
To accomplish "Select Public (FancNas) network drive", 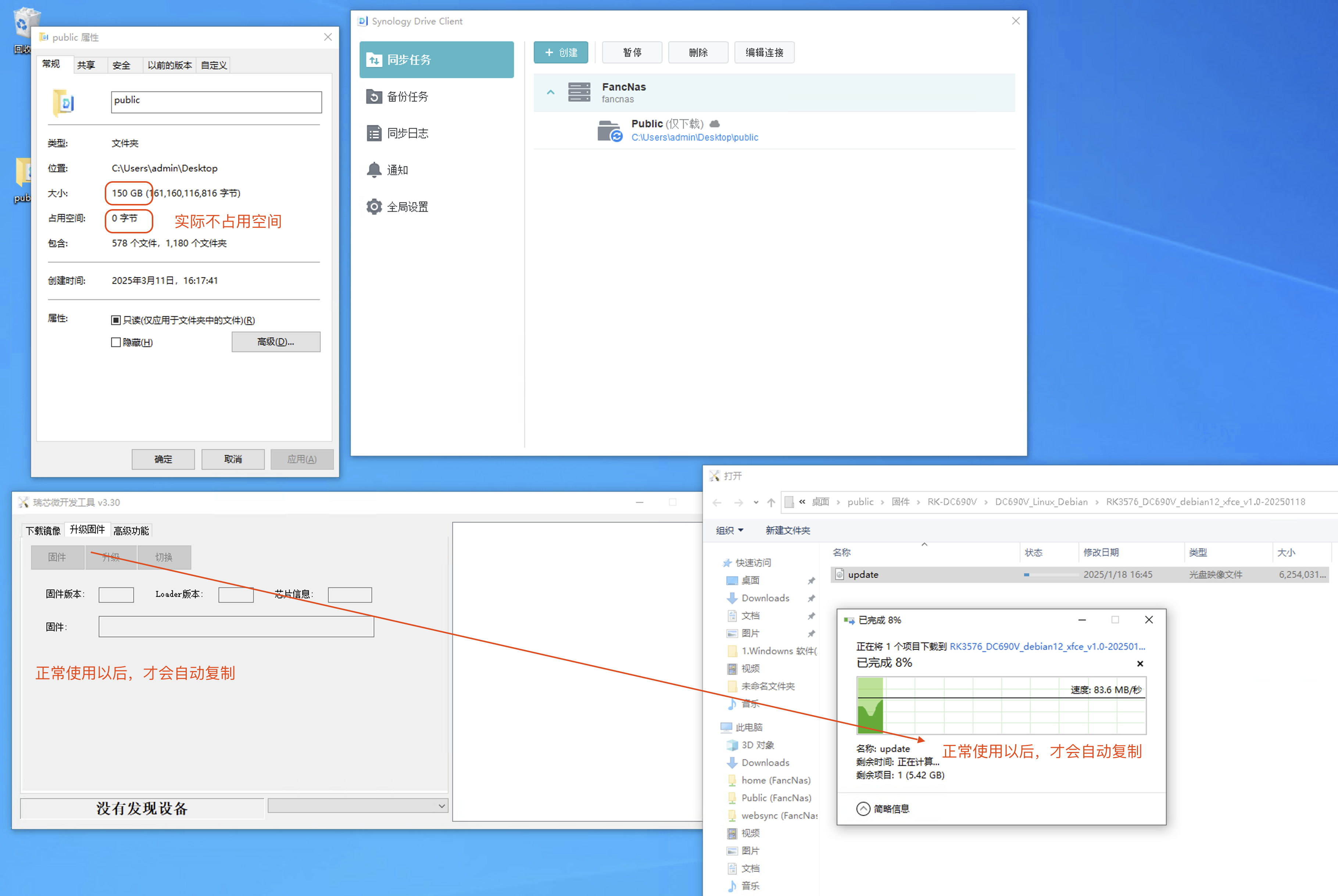I will coord(776,798).
